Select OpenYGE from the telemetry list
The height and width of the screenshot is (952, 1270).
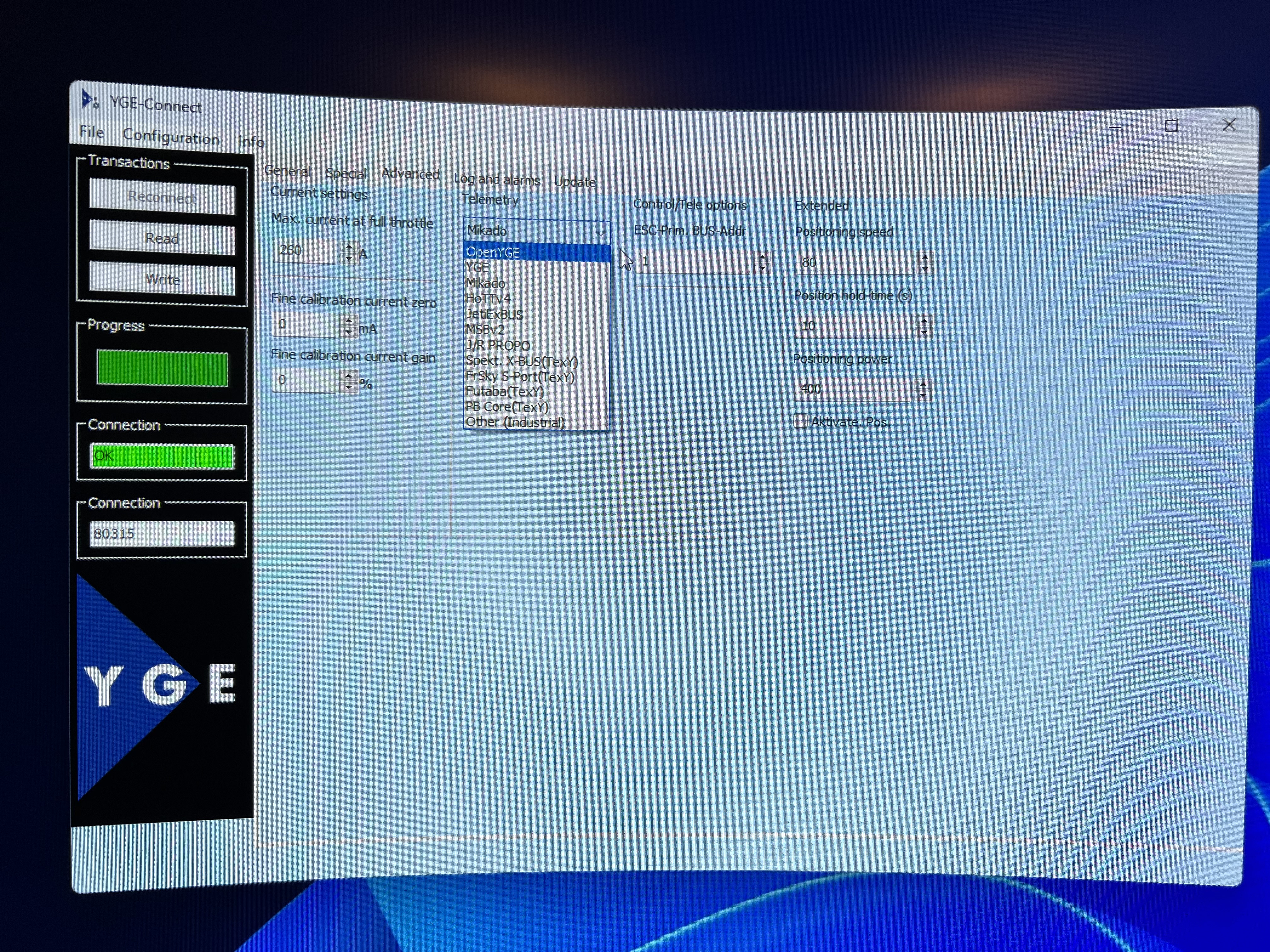(x=493, y=252)
